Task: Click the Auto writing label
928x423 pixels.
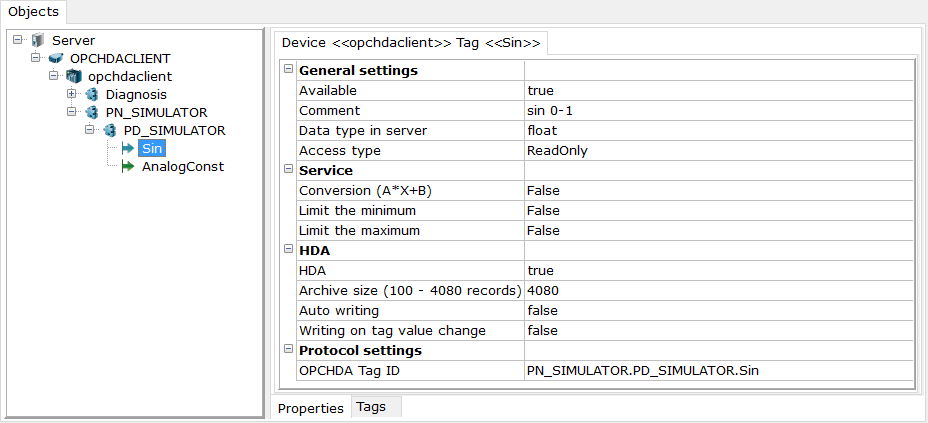Action: tap(339, 311)
